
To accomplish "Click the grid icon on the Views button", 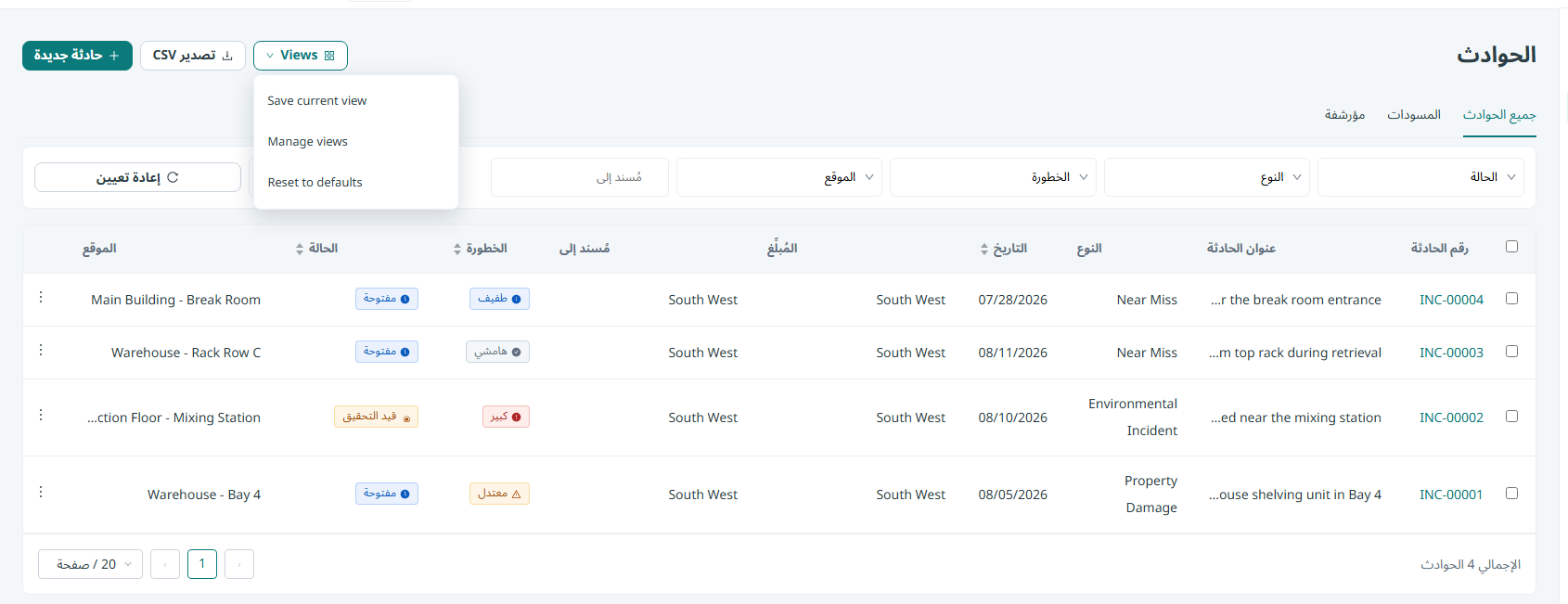I will coord(329,56).
